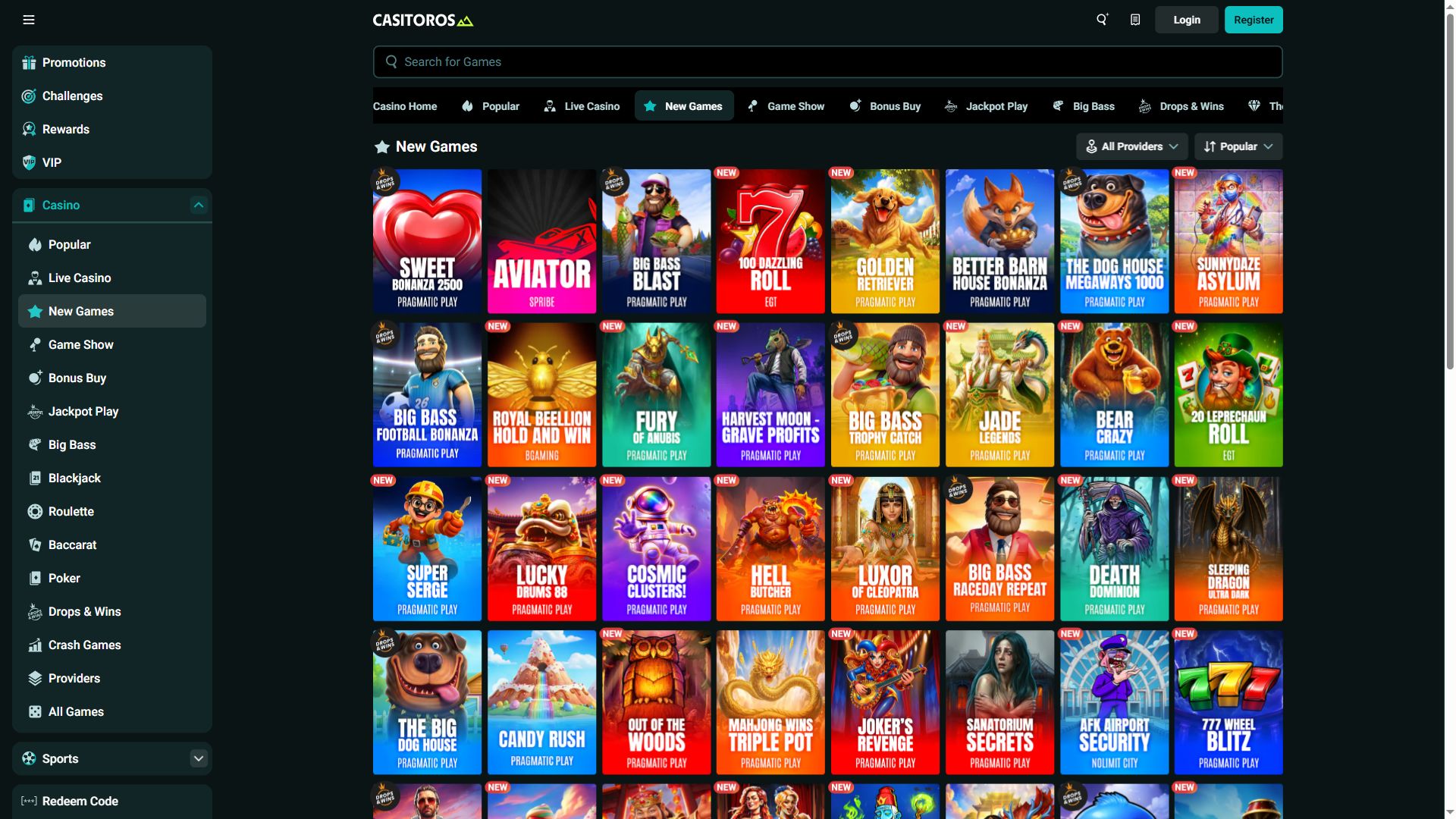
Task: Open the Golden Retriever game thumbnail
Action: point(885,241)
